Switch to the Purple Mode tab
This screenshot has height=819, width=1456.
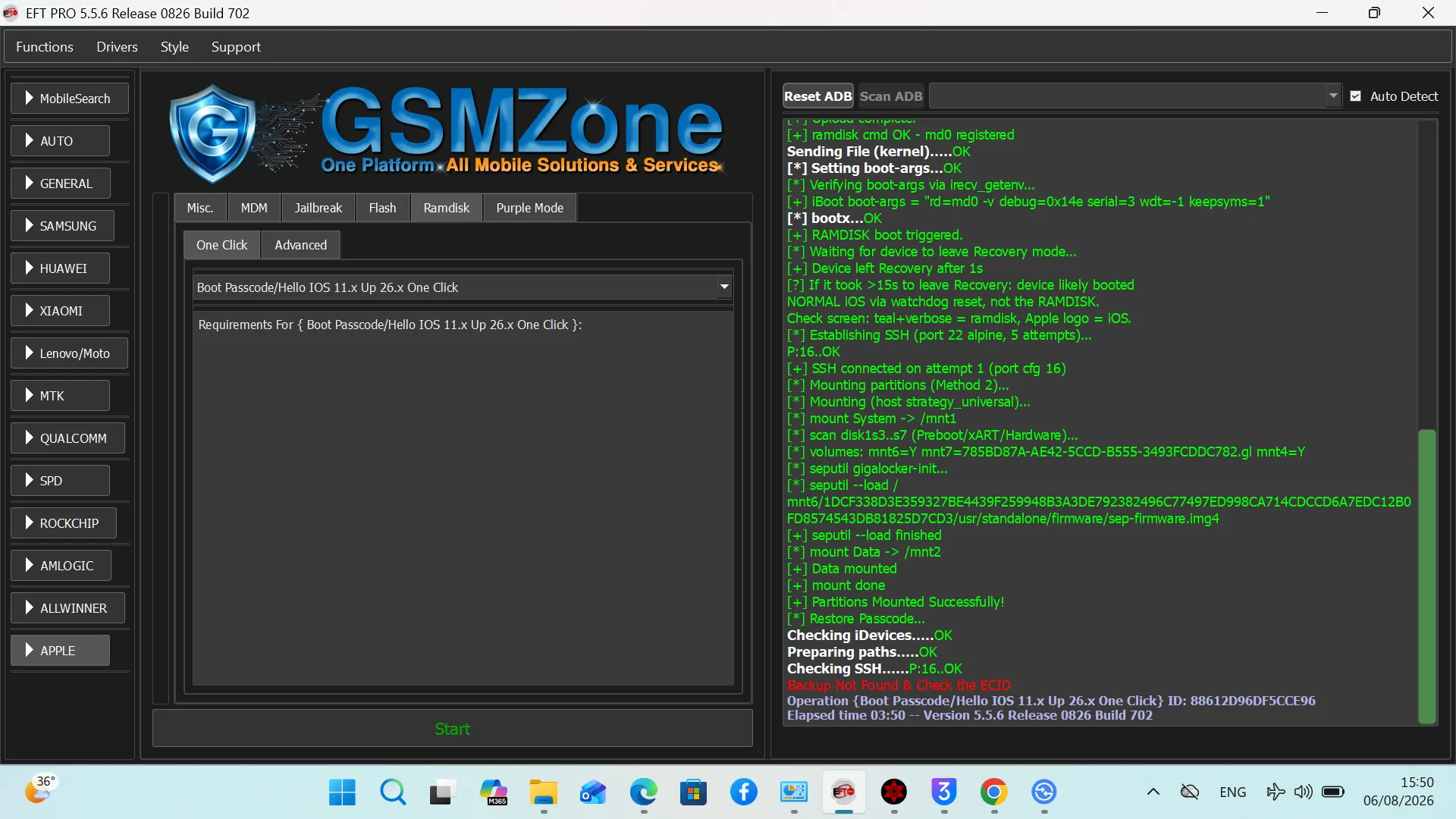530,208
